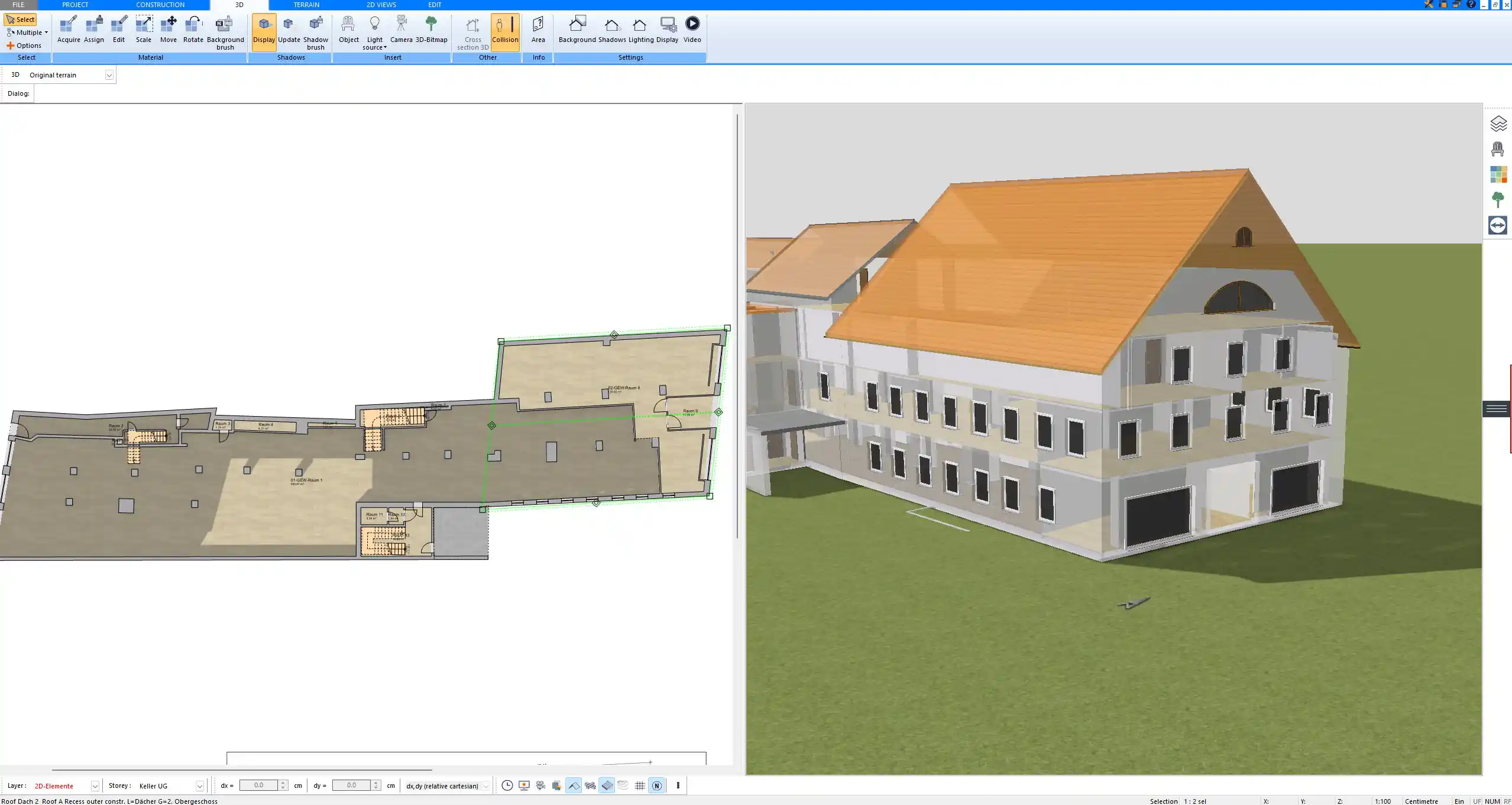The height and width of the screenshot is (805, 1512).
Task: Select the Background brush tool
Action: tap(225, 33)
